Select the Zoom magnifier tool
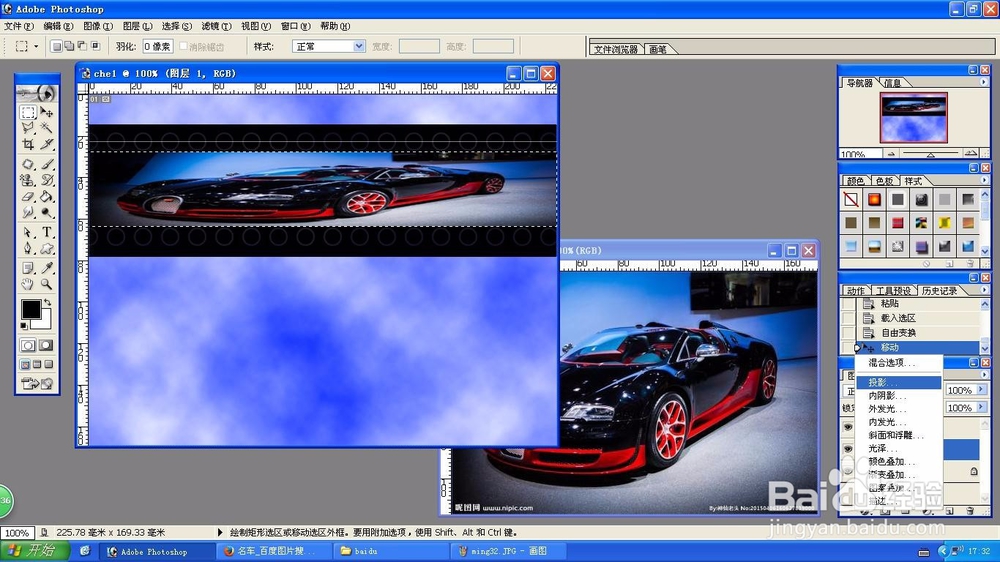 coord(47,284)
